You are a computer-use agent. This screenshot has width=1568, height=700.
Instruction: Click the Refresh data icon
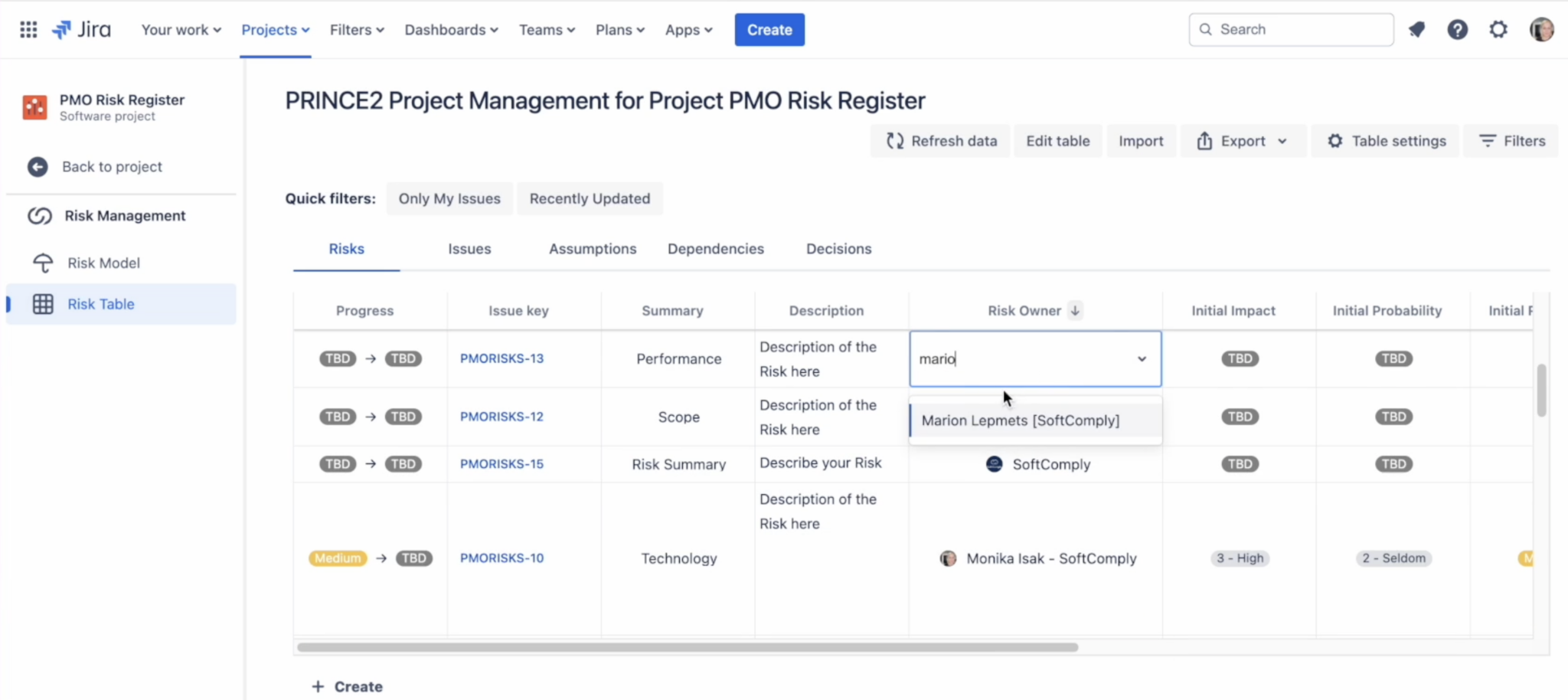coord(895,141)
